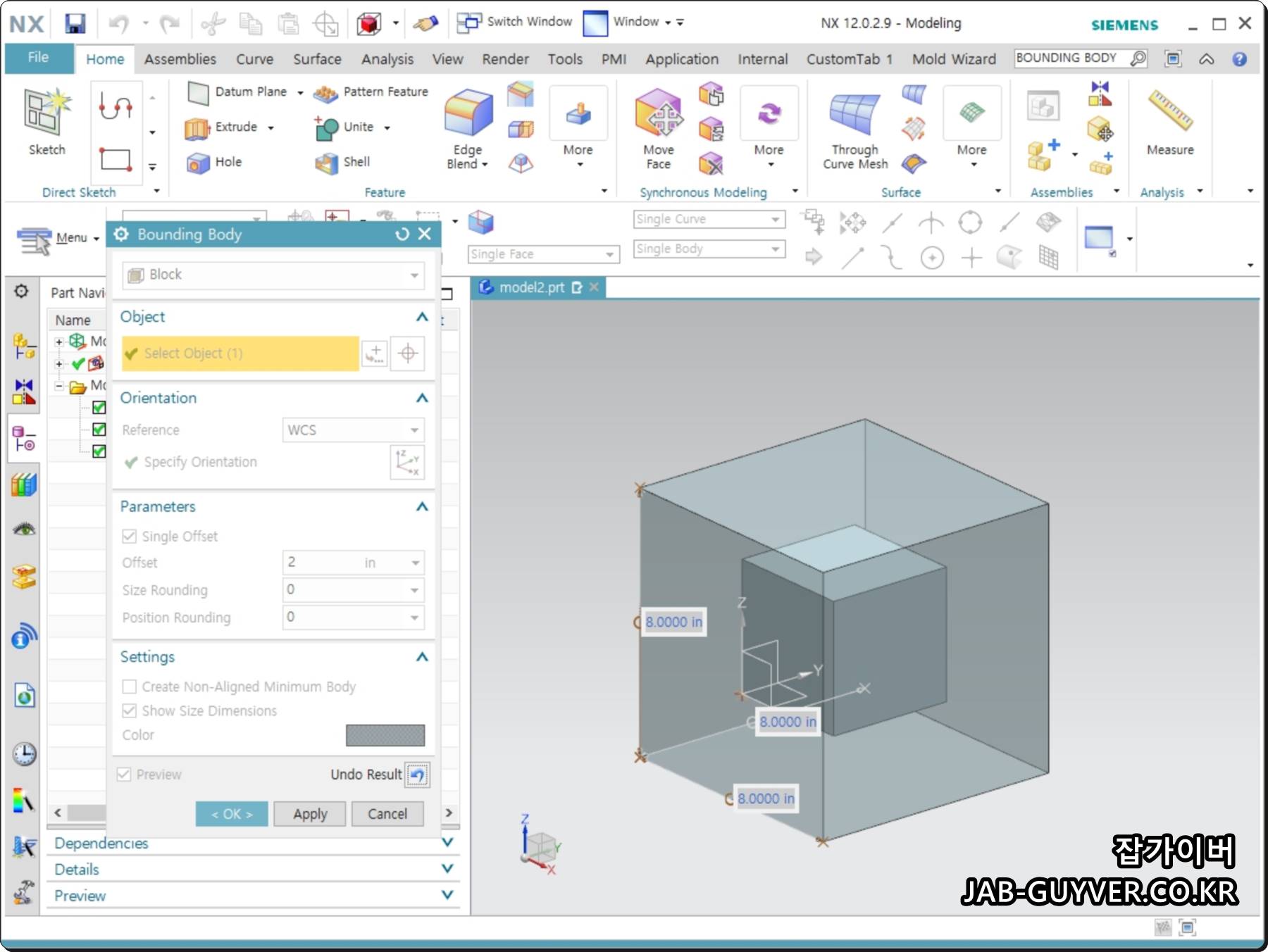1268x952 pixels.
Task: Click the Cancel button
Action: (387, 814)
